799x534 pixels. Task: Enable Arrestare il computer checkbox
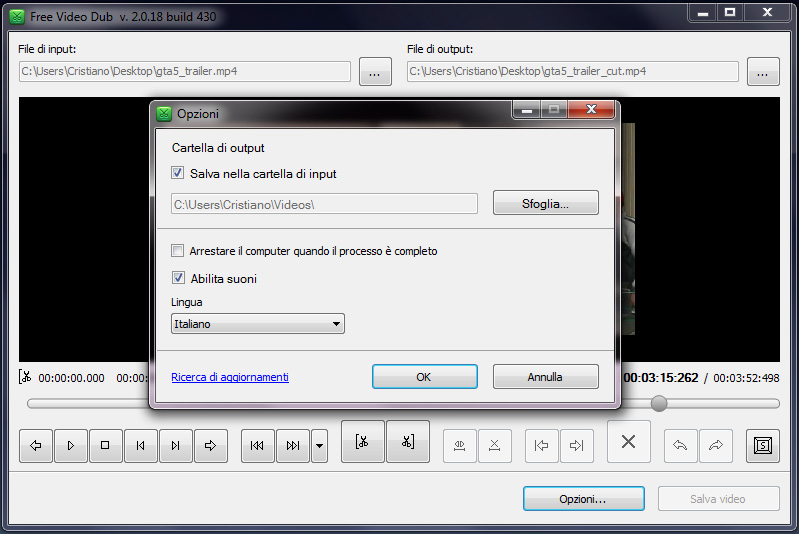point(177,250)
